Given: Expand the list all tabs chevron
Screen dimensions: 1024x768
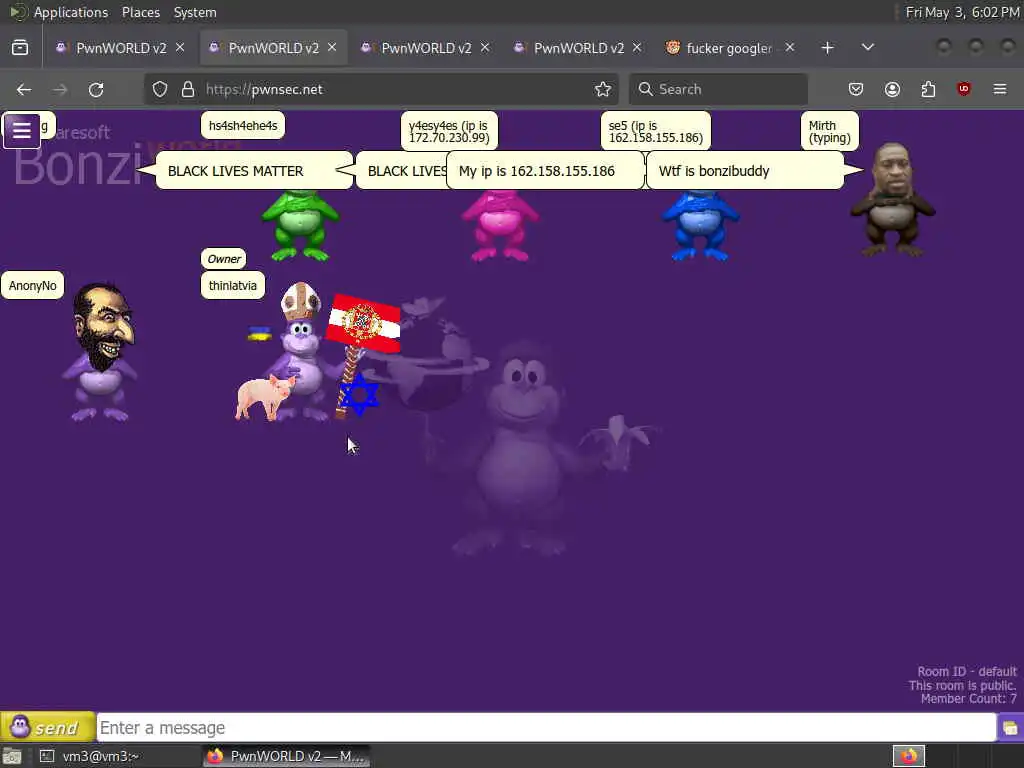Looking at the screenshot, I should (x=868, y=48).
